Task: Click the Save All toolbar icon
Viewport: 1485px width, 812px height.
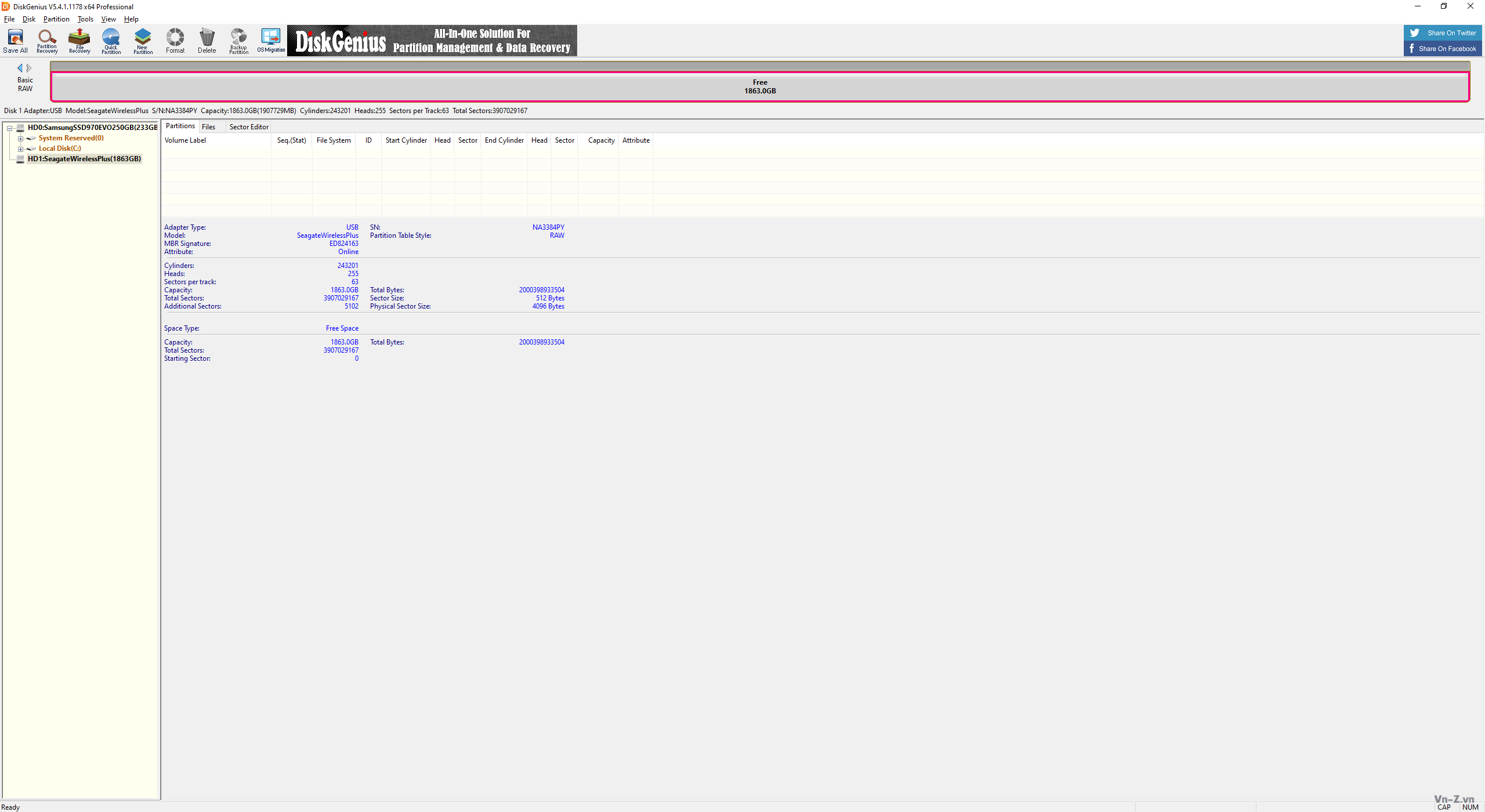Action: pyautogui.click(x=15, y=41)
